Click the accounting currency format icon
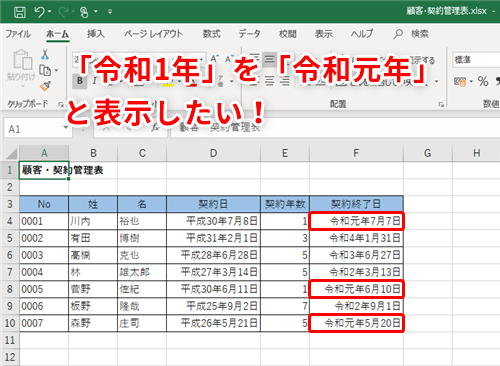The image size is (500, 366). tap(460, 81)
